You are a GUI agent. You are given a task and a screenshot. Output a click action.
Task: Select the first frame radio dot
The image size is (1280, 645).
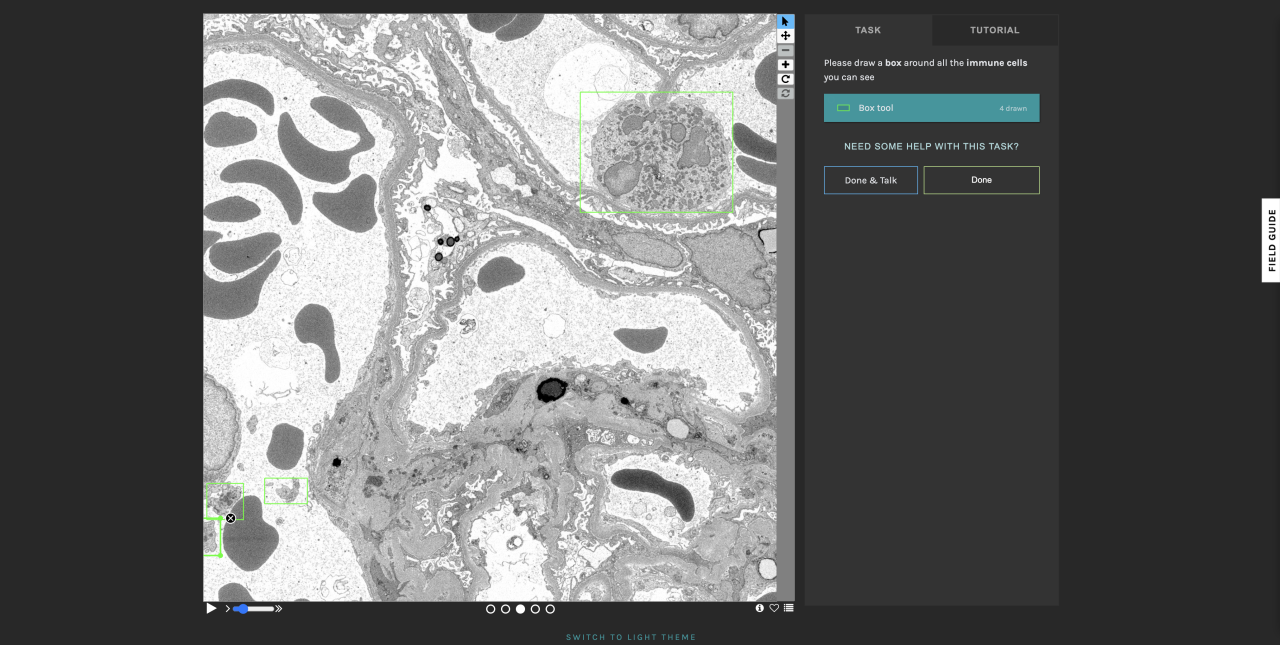[490, 609]
